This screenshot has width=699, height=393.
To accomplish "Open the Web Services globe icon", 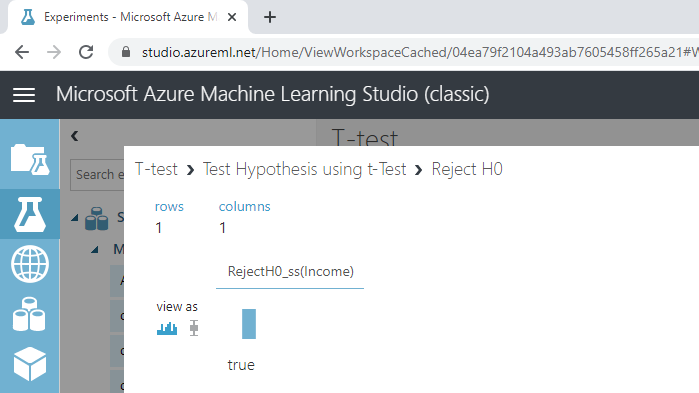I will [x=30, y=264].
